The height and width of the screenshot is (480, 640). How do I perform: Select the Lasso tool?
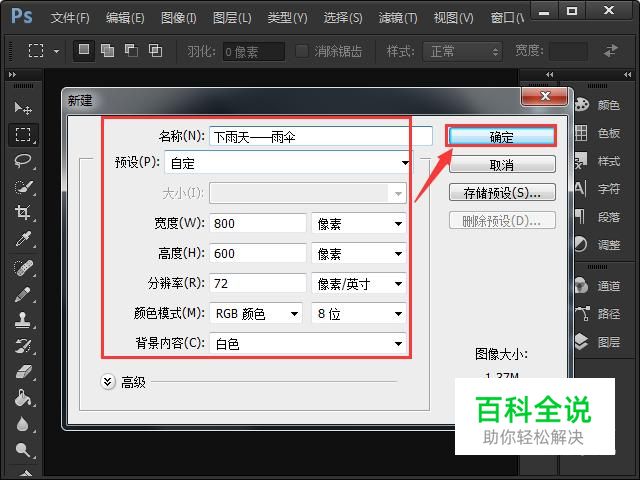click(x=23, y=160)
